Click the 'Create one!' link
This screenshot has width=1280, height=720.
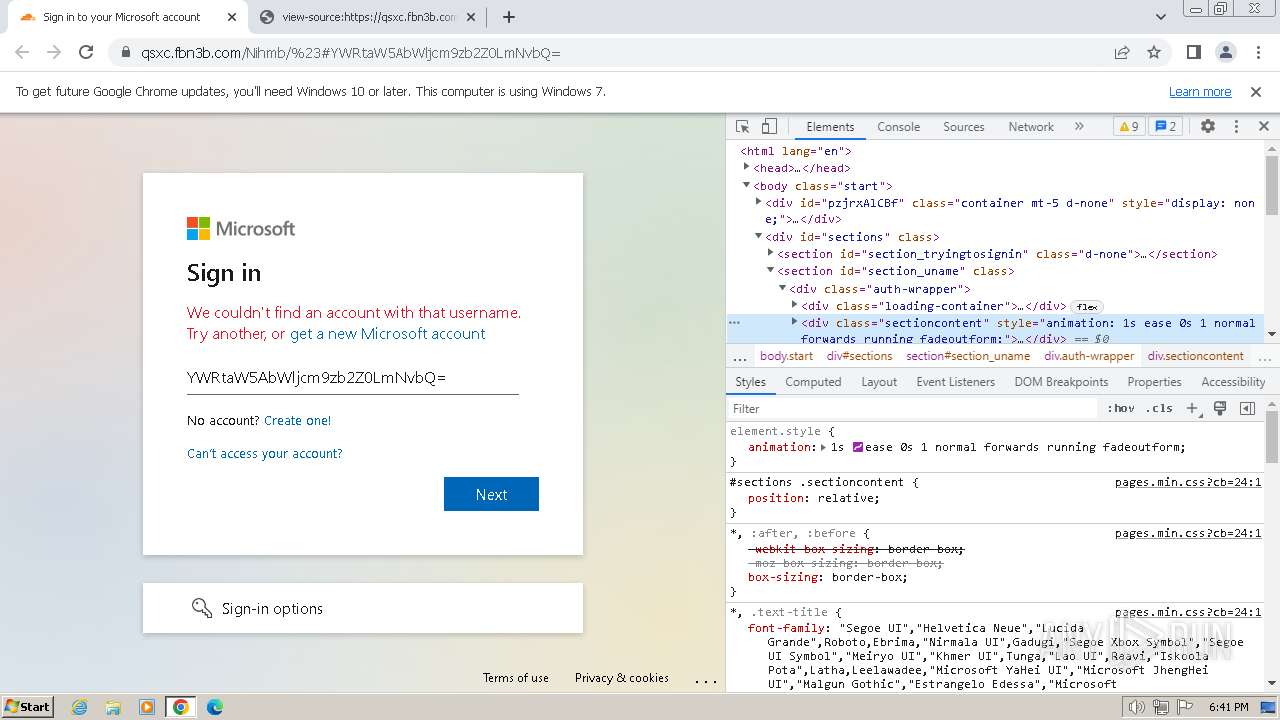(x=297, y=421)
